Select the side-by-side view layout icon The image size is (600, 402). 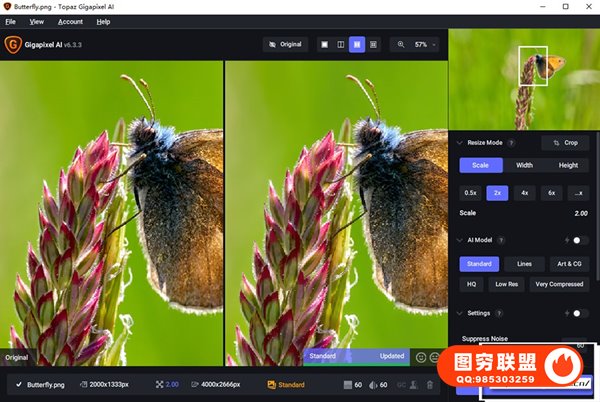(357, 44)
